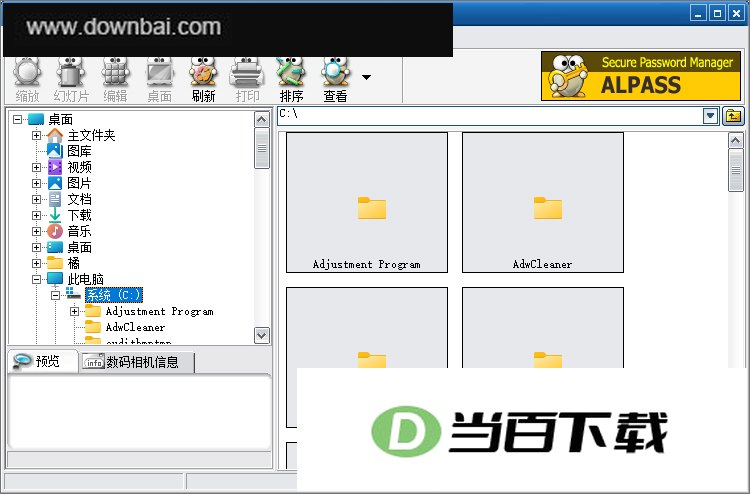This screenshot has width=750, height=494.
Task: Click the Desktop (桌面) wallpaper toolbar icon
Action: tap(159, 79)
